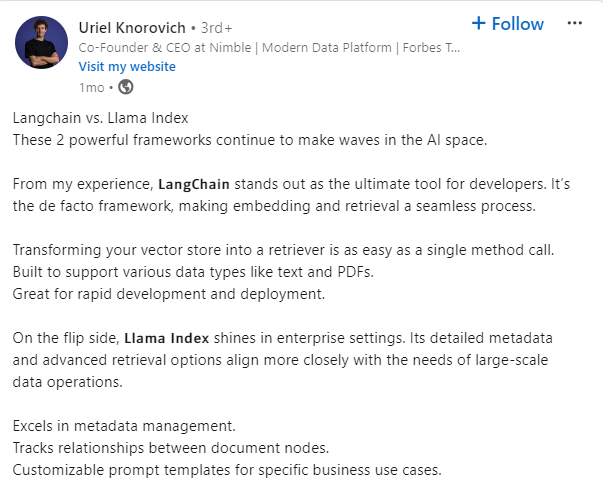The width and height of the screenshot is (603, 491).
Task: Click the plus icon beside Follow
Action: [x=478, y=23]
